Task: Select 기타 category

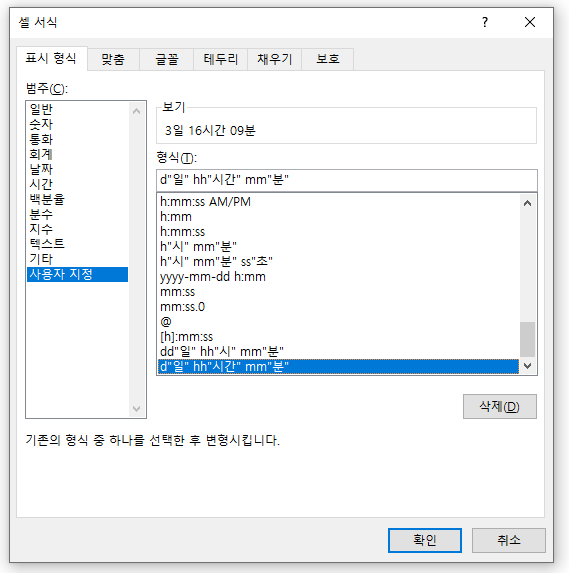Action: click(x=77, y=259)
